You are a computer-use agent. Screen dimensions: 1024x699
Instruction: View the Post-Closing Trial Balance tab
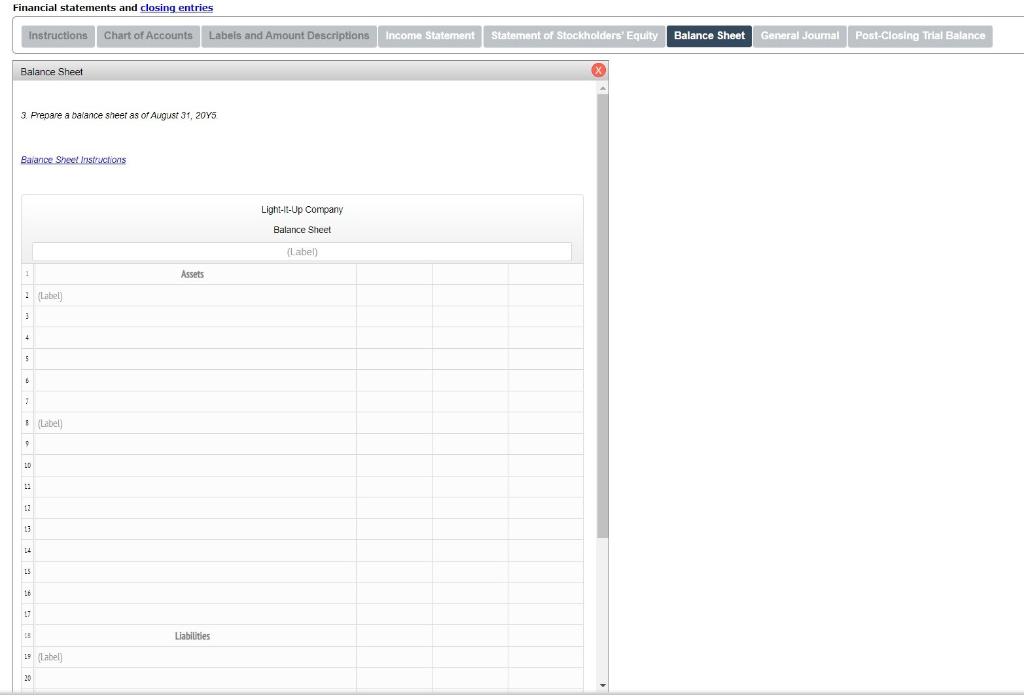coord(920,35)
